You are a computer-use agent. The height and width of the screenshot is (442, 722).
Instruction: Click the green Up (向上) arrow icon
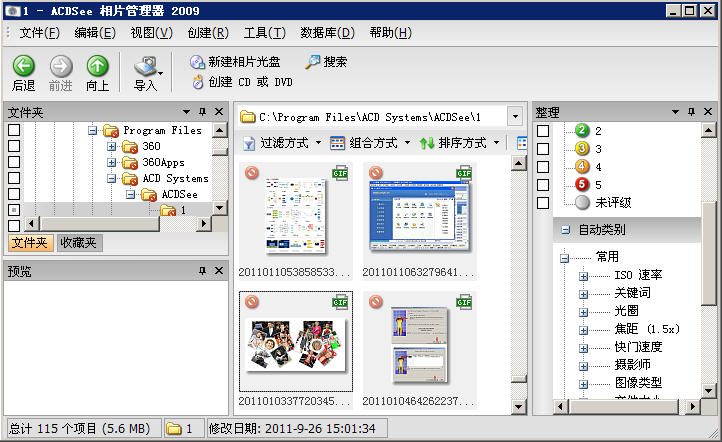97,66
